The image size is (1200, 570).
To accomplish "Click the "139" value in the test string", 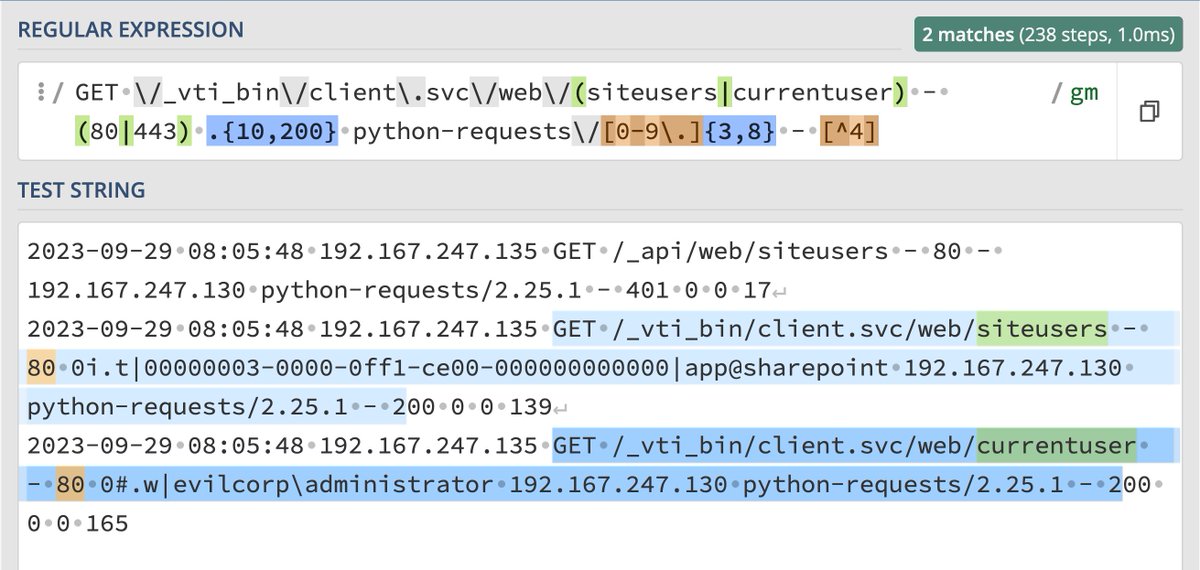I will coord(530,407).
